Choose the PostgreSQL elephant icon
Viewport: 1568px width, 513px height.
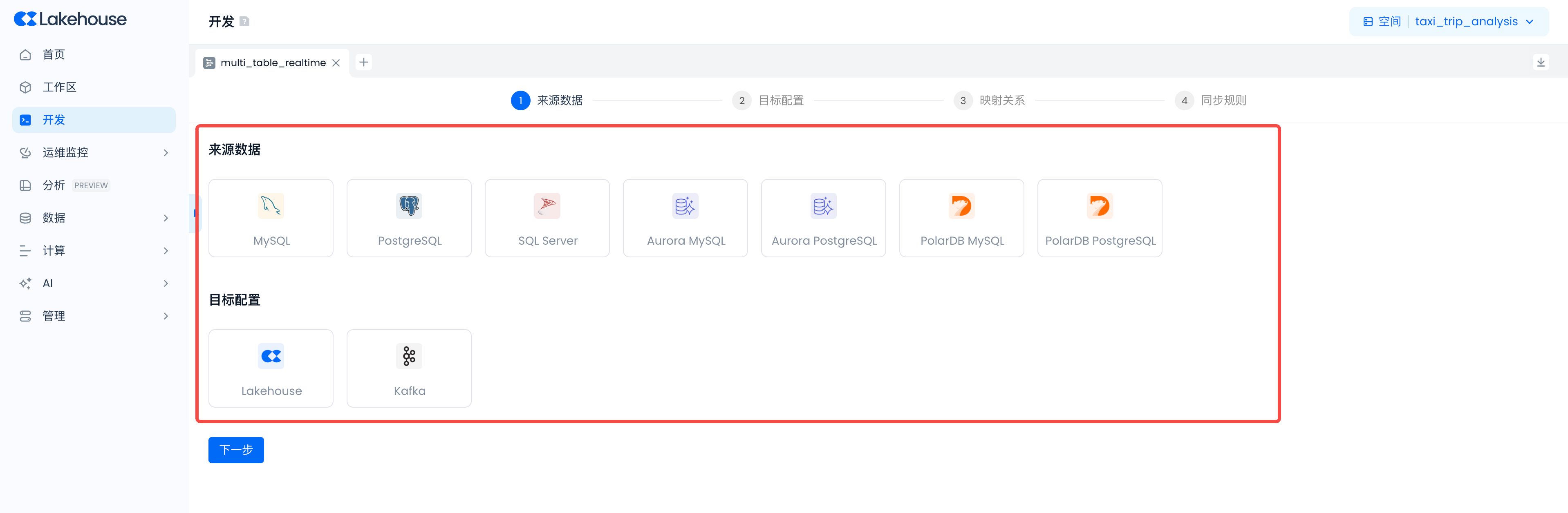coord(409,206)
